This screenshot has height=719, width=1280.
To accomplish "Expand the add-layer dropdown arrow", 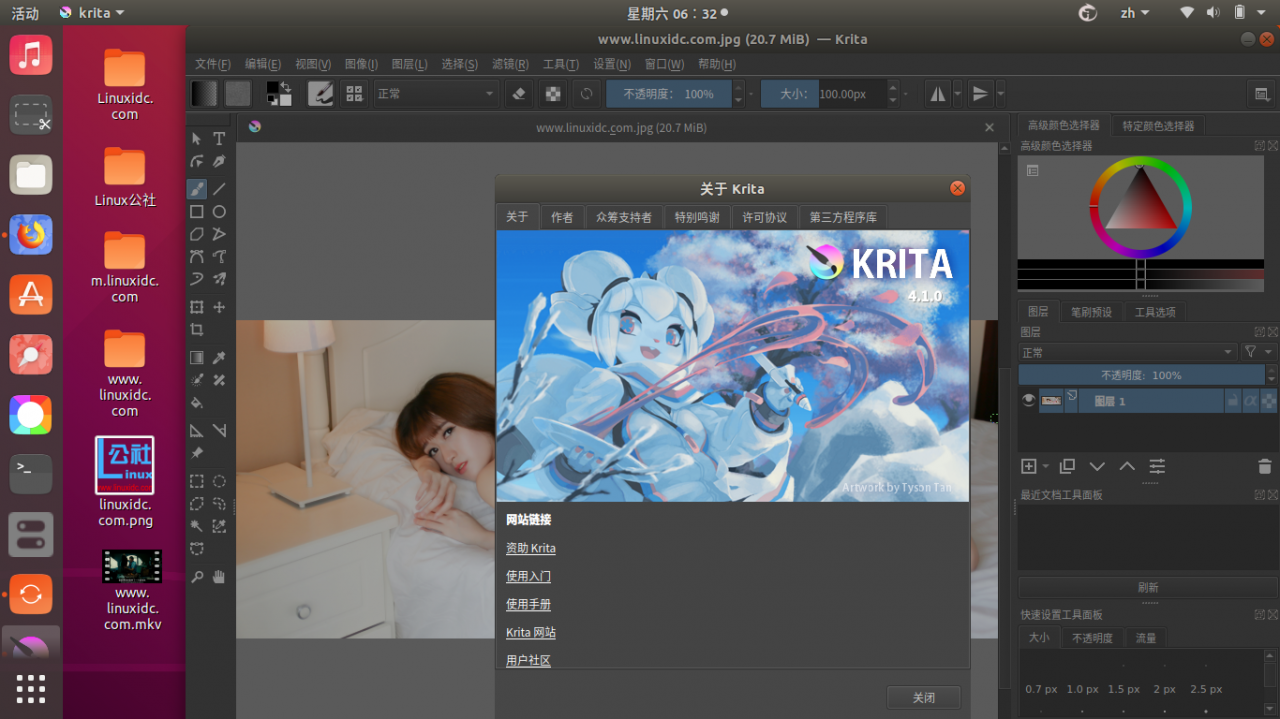I will click(1046, 466).
